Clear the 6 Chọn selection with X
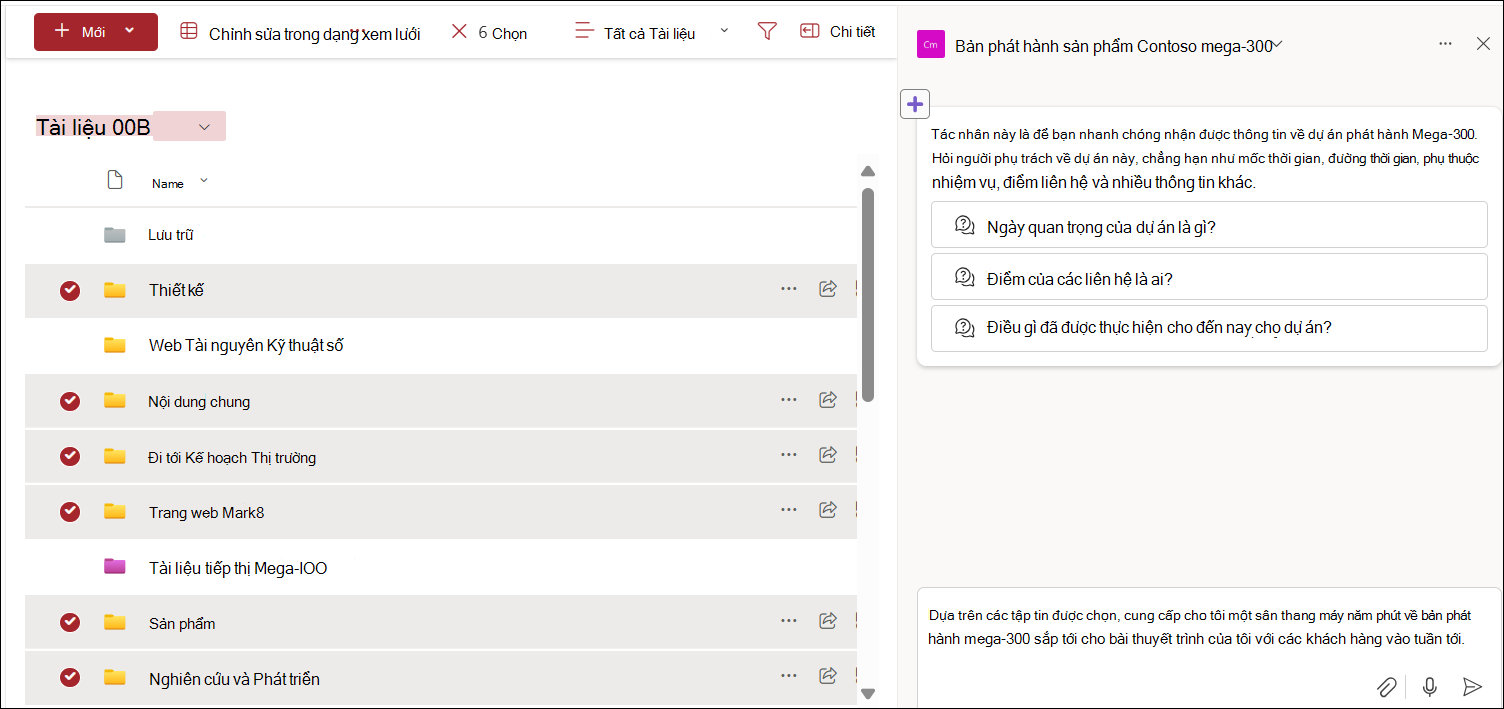This screenshot has height=709, width=1504. pyautogui.click(x=459, y=32)
